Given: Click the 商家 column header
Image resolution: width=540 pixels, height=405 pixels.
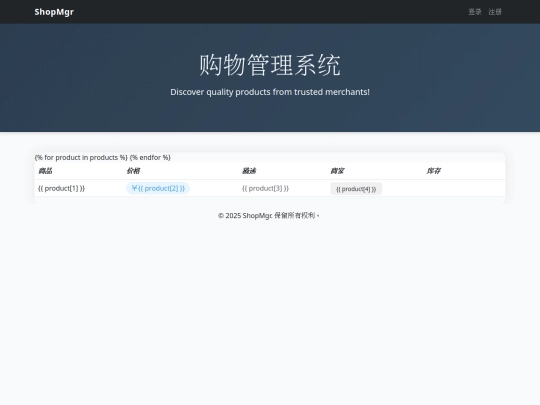Looking at the screenshot, I should [x=337, y=171].
